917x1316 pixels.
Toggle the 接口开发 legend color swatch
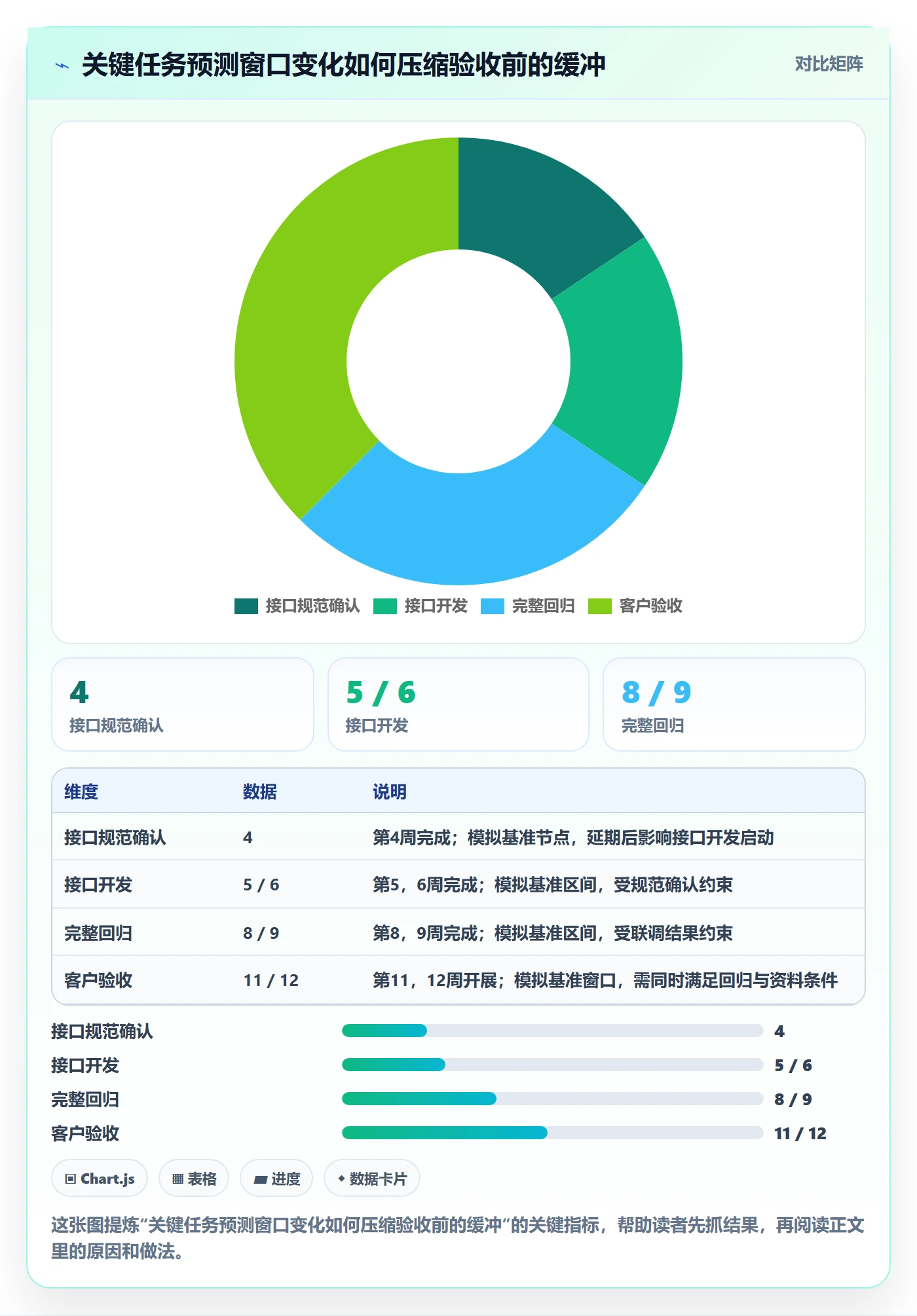(385, 606)
